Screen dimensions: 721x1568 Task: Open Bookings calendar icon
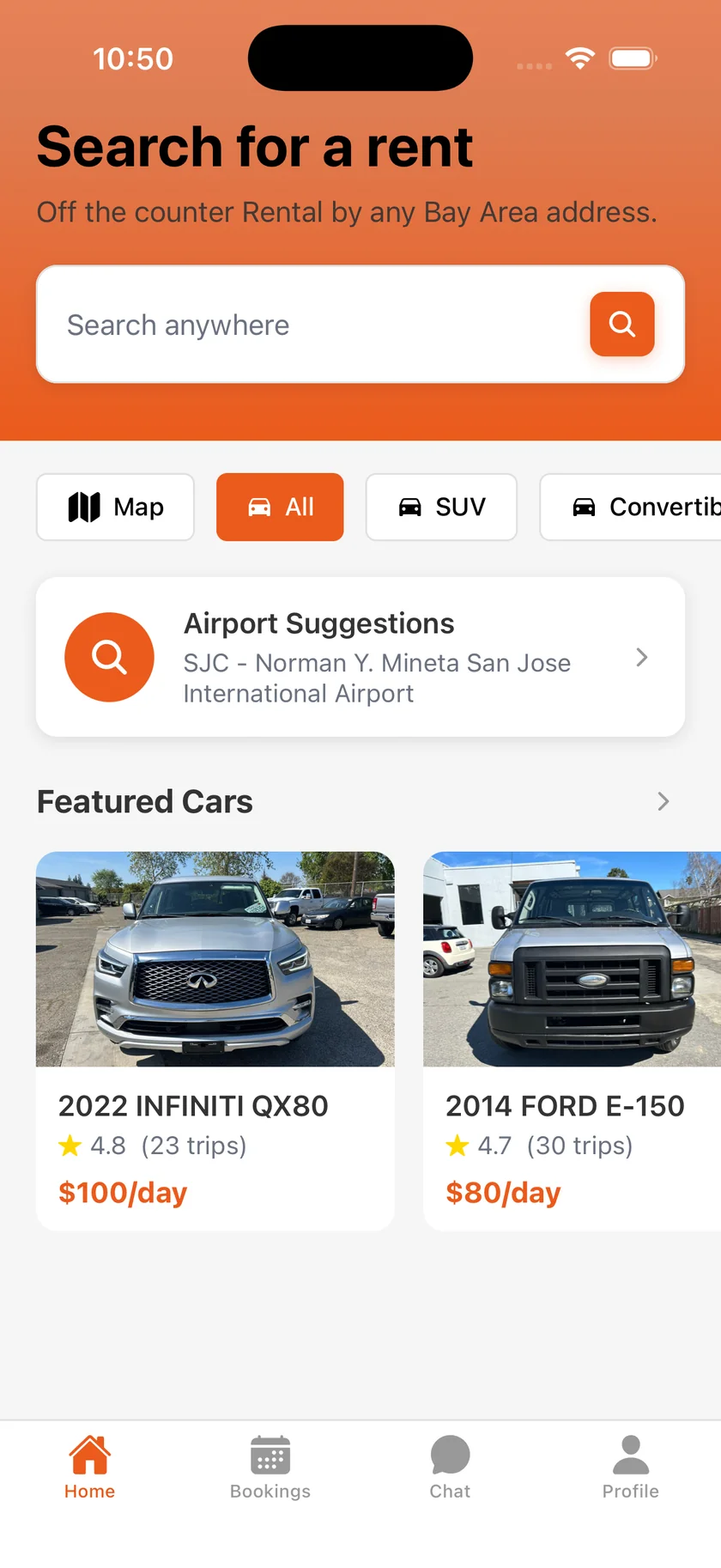(270, 1455)
